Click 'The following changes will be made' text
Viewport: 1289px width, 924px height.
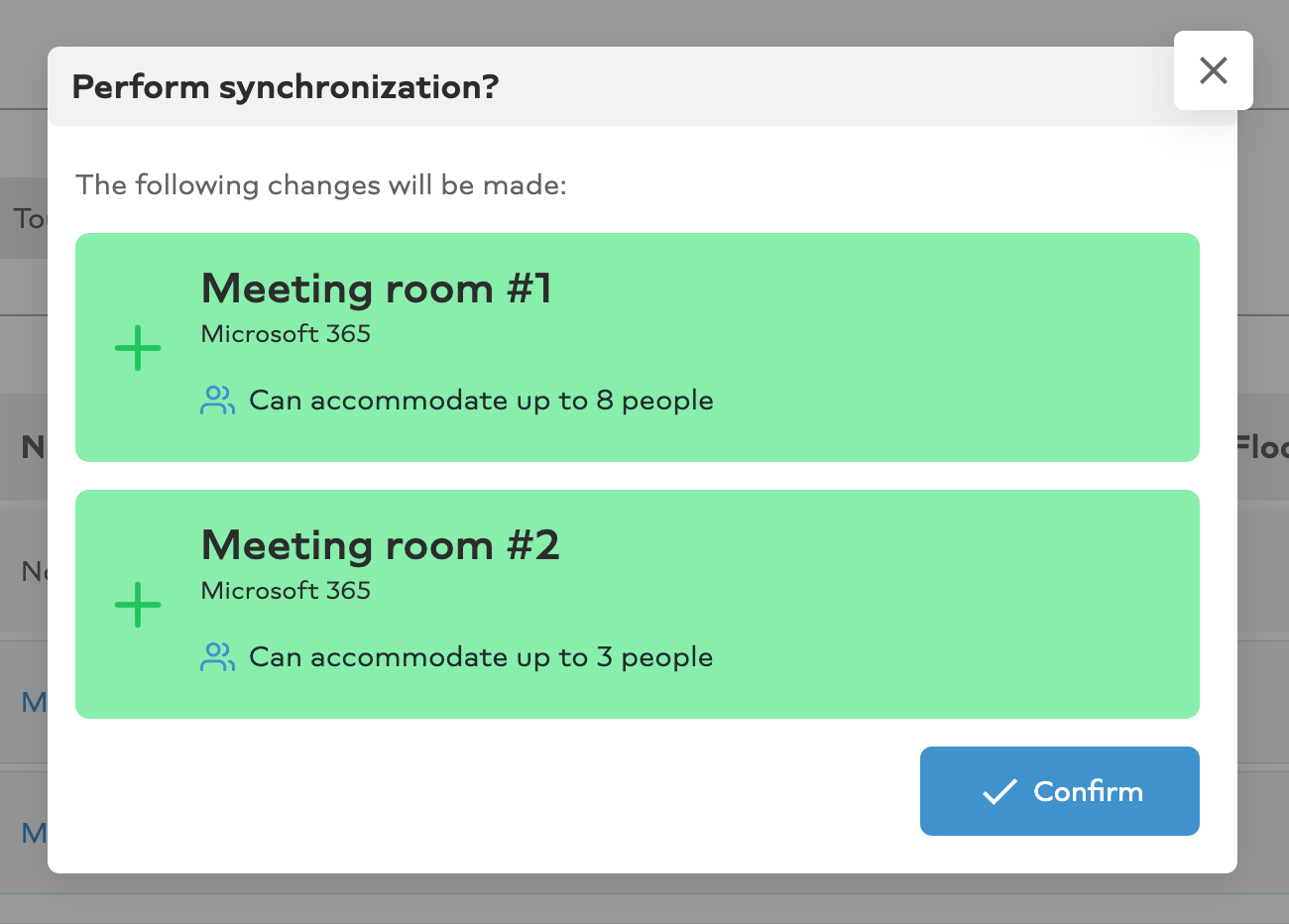[321, 185]
